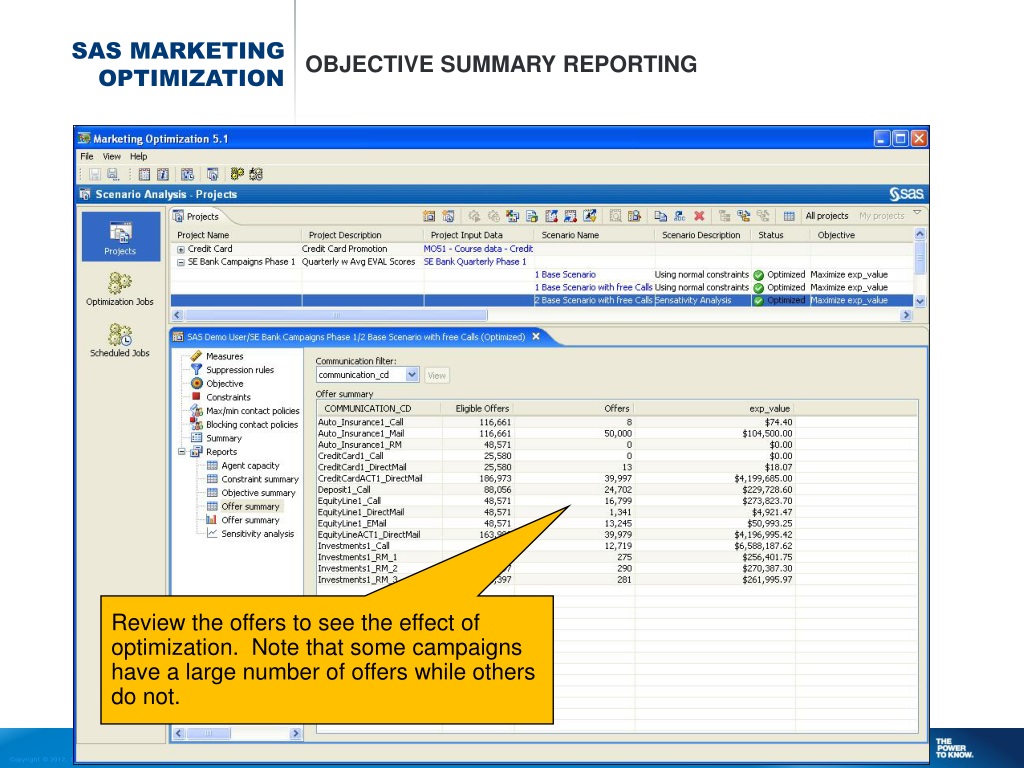Click the red X delete icon in the Projects toolbar
The width and height of the screenshot is (1024, 768).
click(699, 216)
